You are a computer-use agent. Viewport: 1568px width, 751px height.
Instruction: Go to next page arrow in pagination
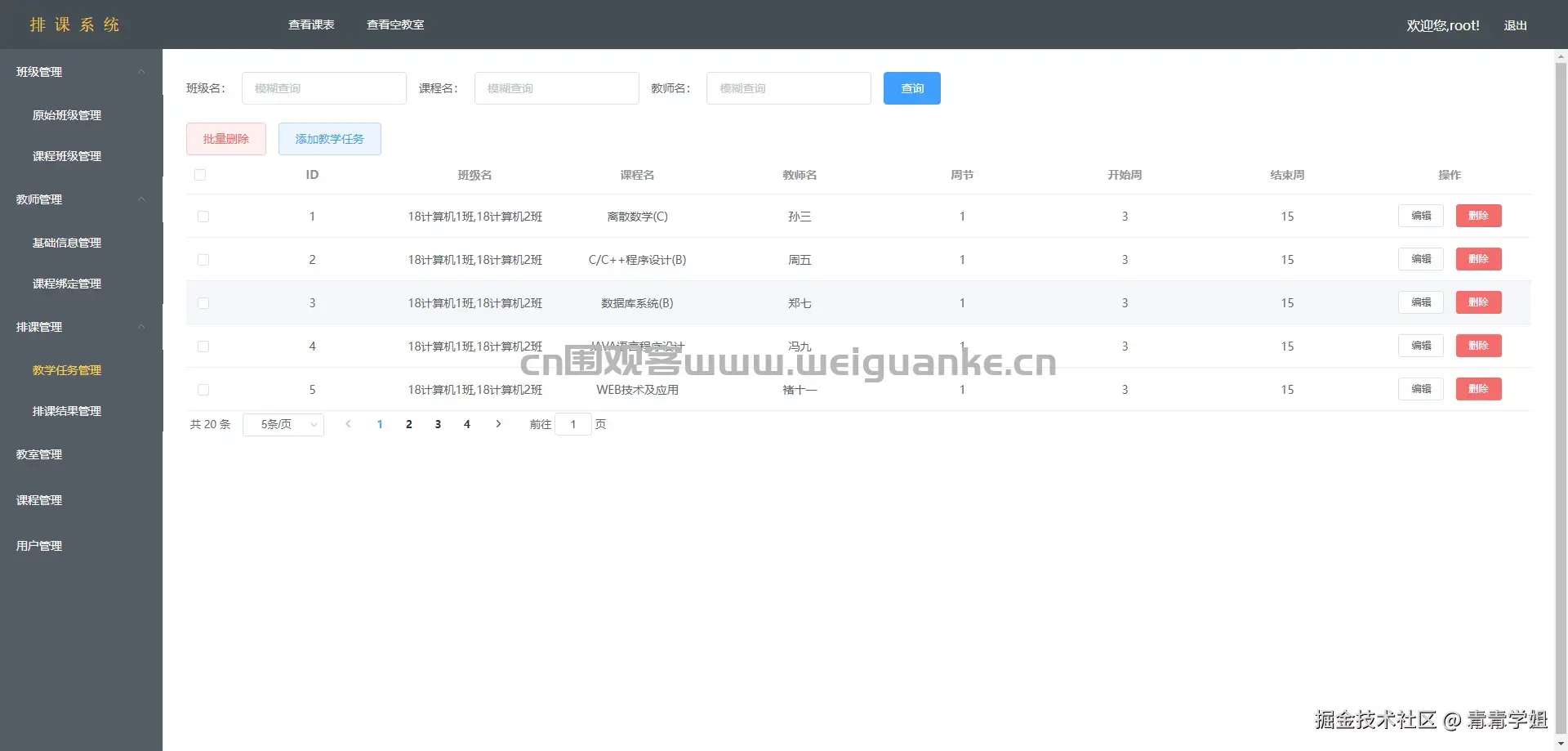(x=498, y=424)
